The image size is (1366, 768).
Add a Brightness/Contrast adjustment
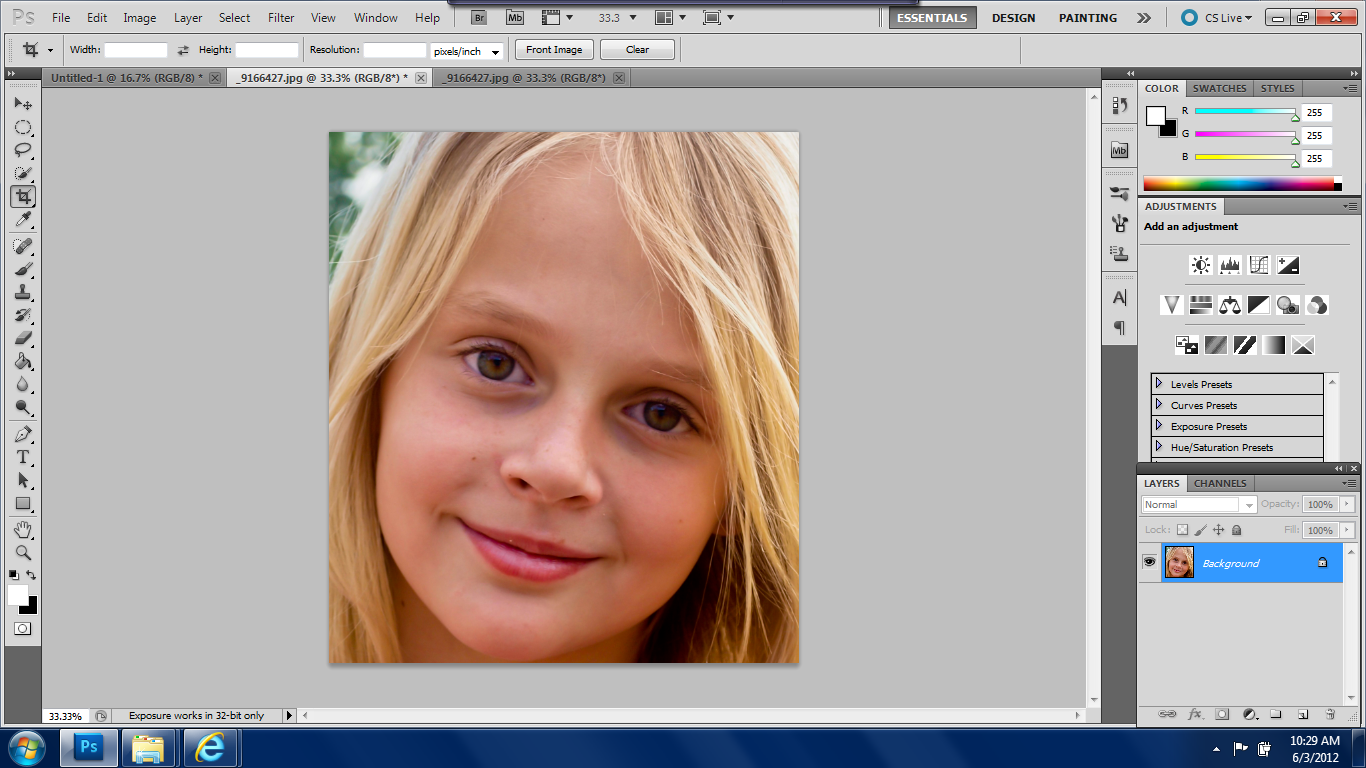click(x=1201, y=265)
